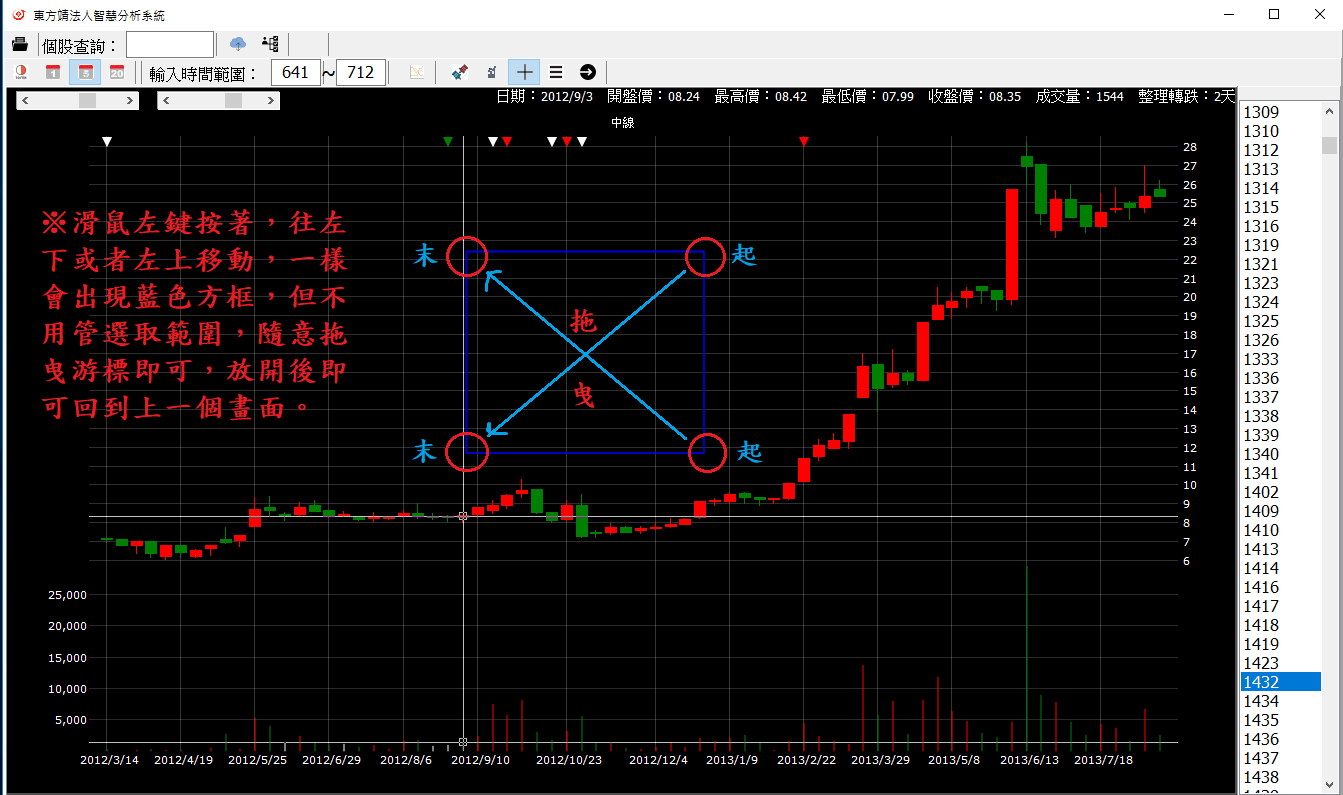This screenshot has width=1343, height=795.
Task: Click the stock list's scroll-up arrow
Action: tap(1329, 111)
